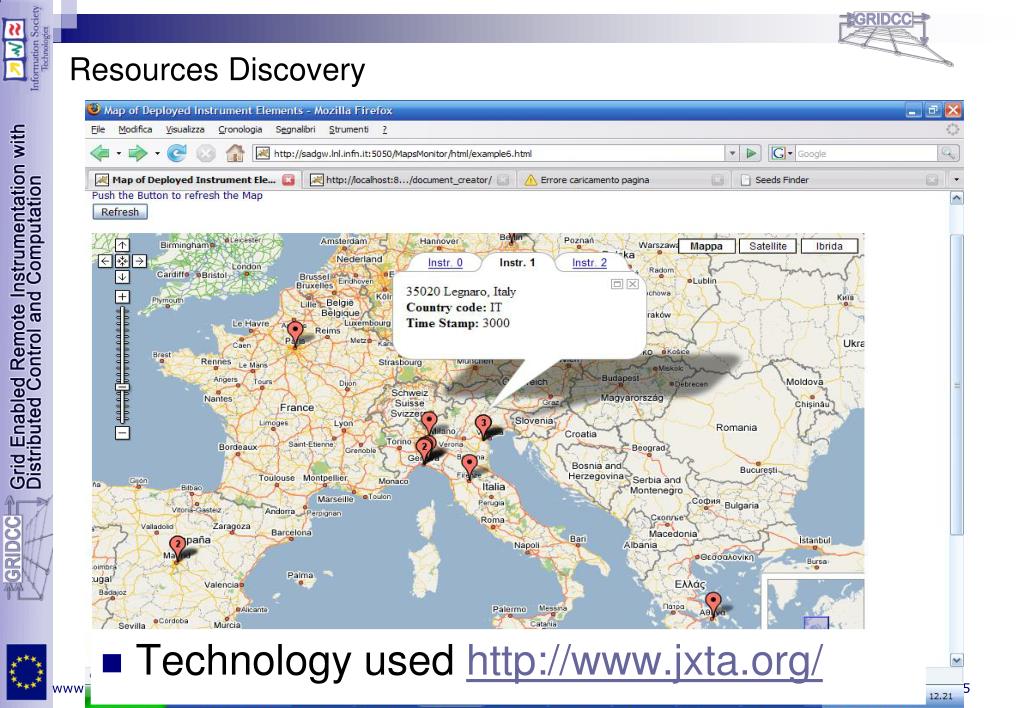Pan the map up arrow
Viewport: 1023px width, 708px height.
122,245
